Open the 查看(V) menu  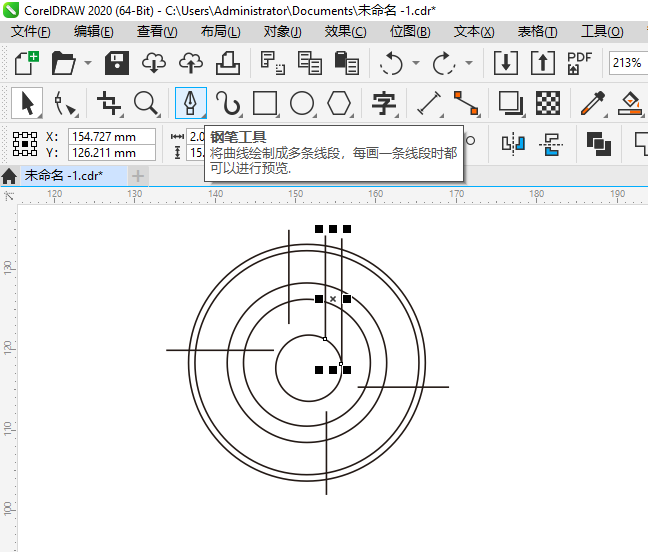157,31
